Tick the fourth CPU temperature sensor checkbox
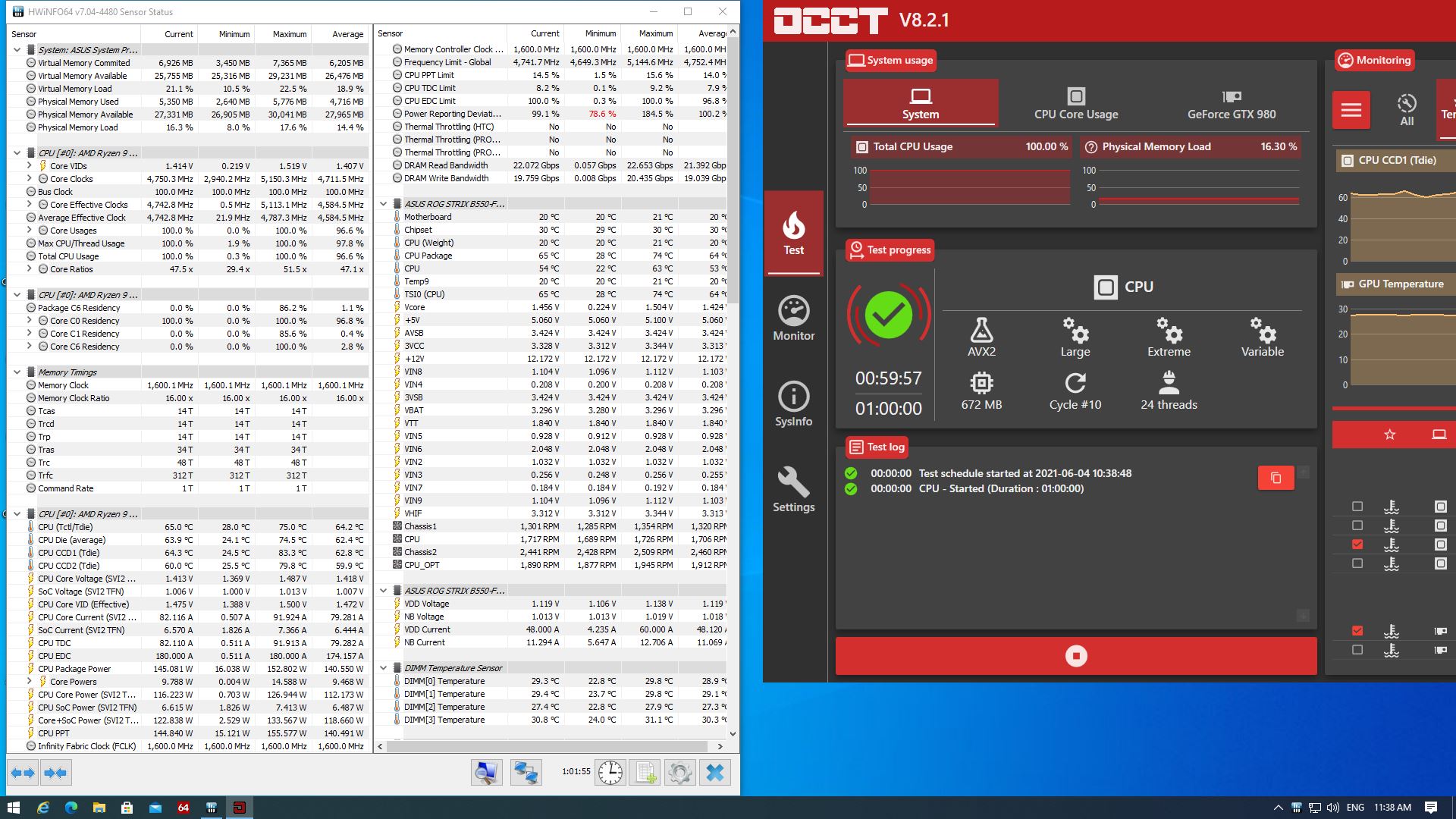The height and width of the screenshot is (819, 1456). 1357,563
